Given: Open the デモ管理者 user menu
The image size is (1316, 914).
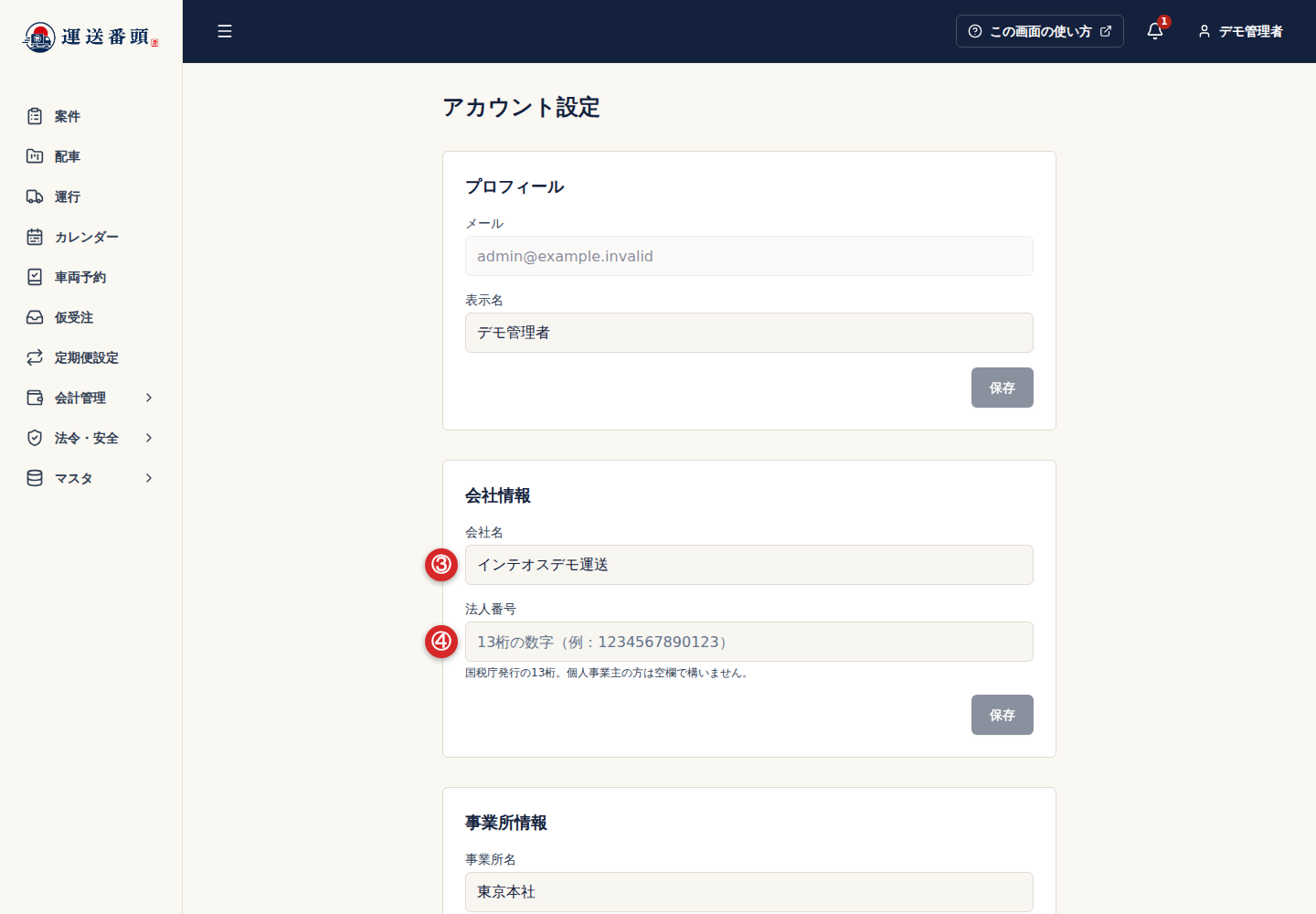Looking at the screenshot, I should tap(1240, 31).
